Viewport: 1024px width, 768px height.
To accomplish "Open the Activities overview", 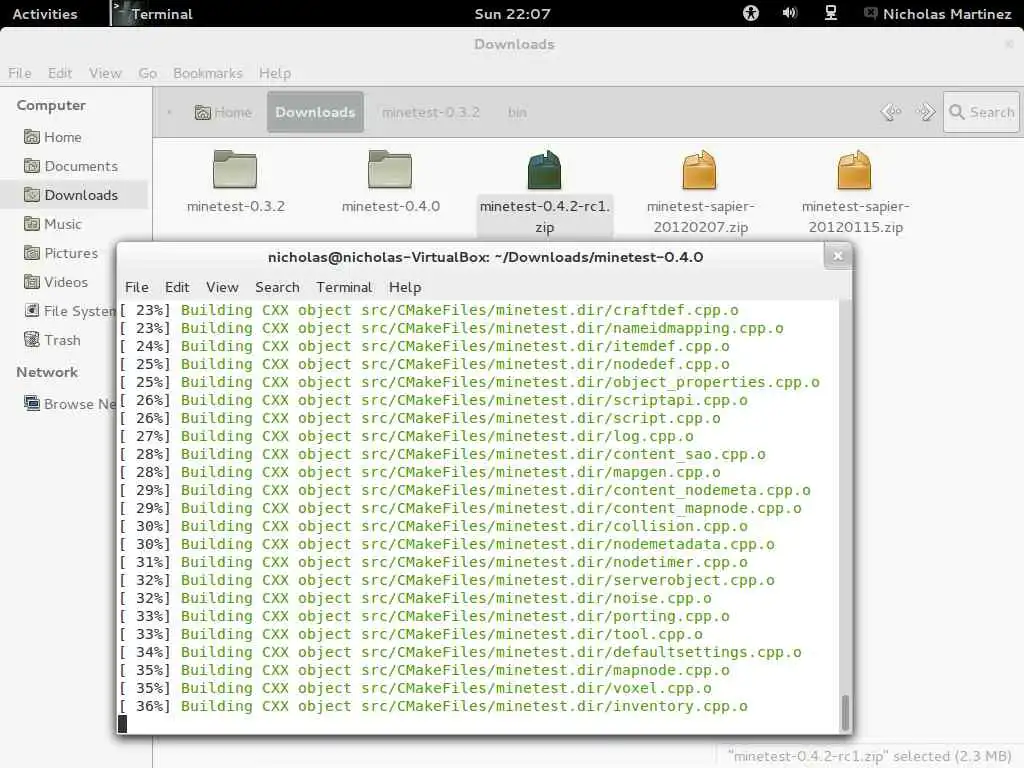I will click(44, 14).
